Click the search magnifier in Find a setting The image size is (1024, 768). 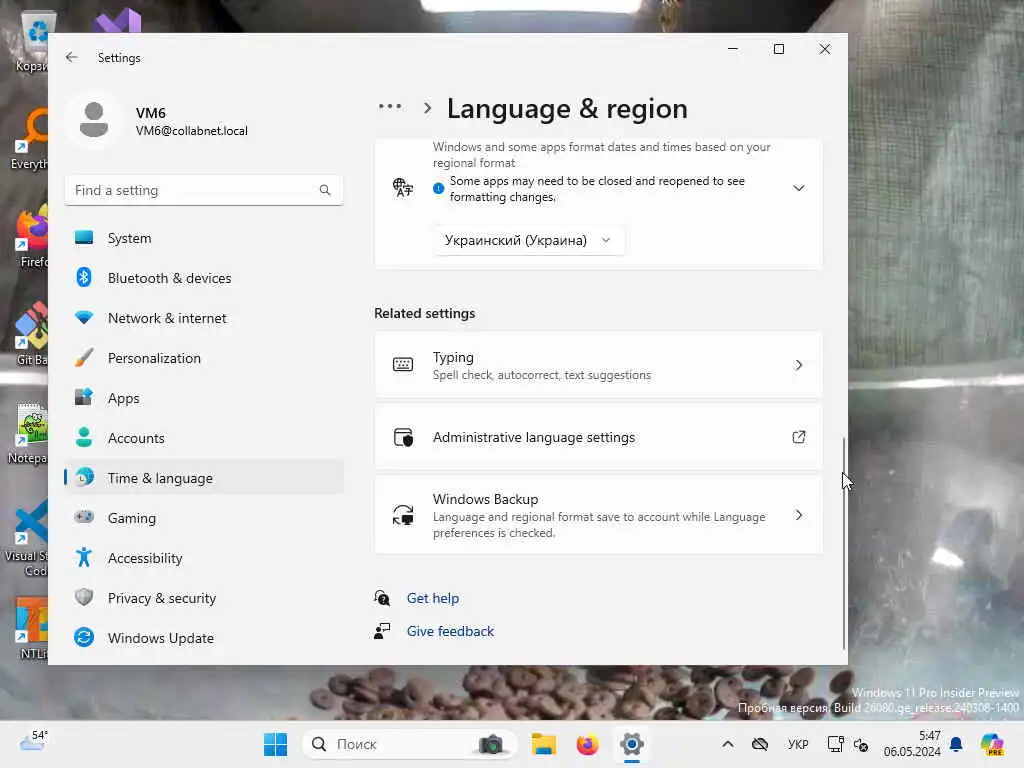325,190
